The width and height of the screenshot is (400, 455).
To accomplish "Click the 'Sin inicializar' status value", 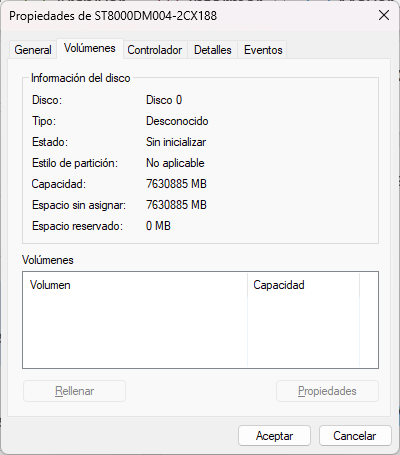I will (x=176, y=142).
